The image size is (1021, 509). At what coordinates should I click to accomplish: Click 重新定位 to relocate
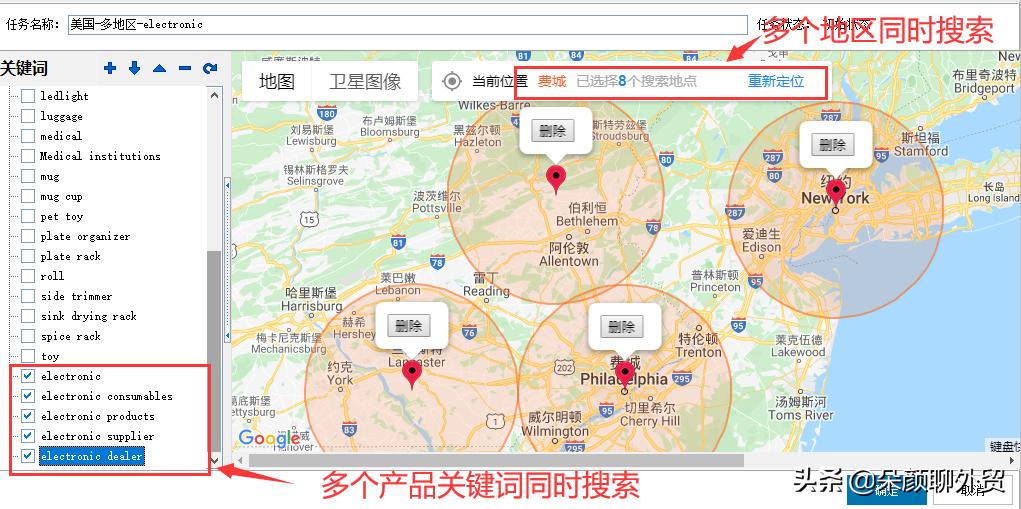click(776, 81)
